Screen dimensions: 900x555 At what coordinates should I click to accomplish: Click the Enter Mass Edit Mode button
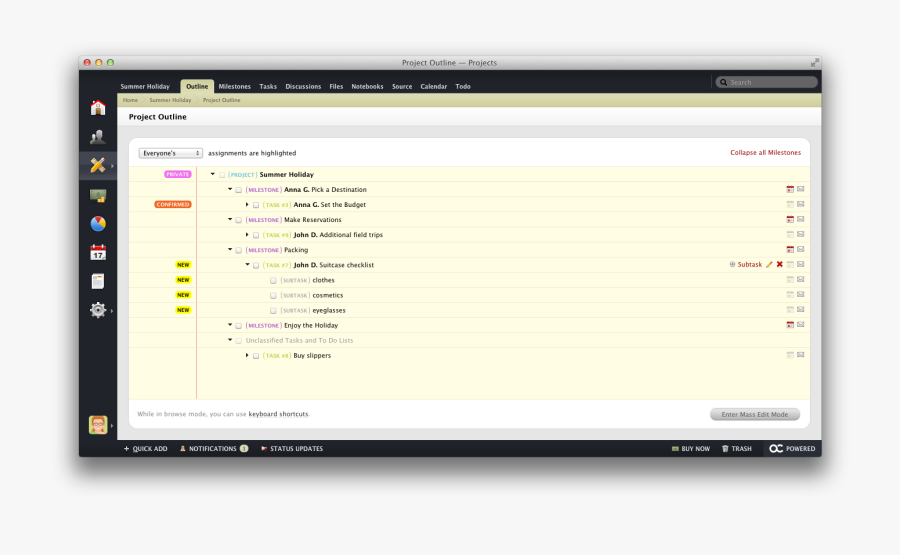(x=755, y=414)
